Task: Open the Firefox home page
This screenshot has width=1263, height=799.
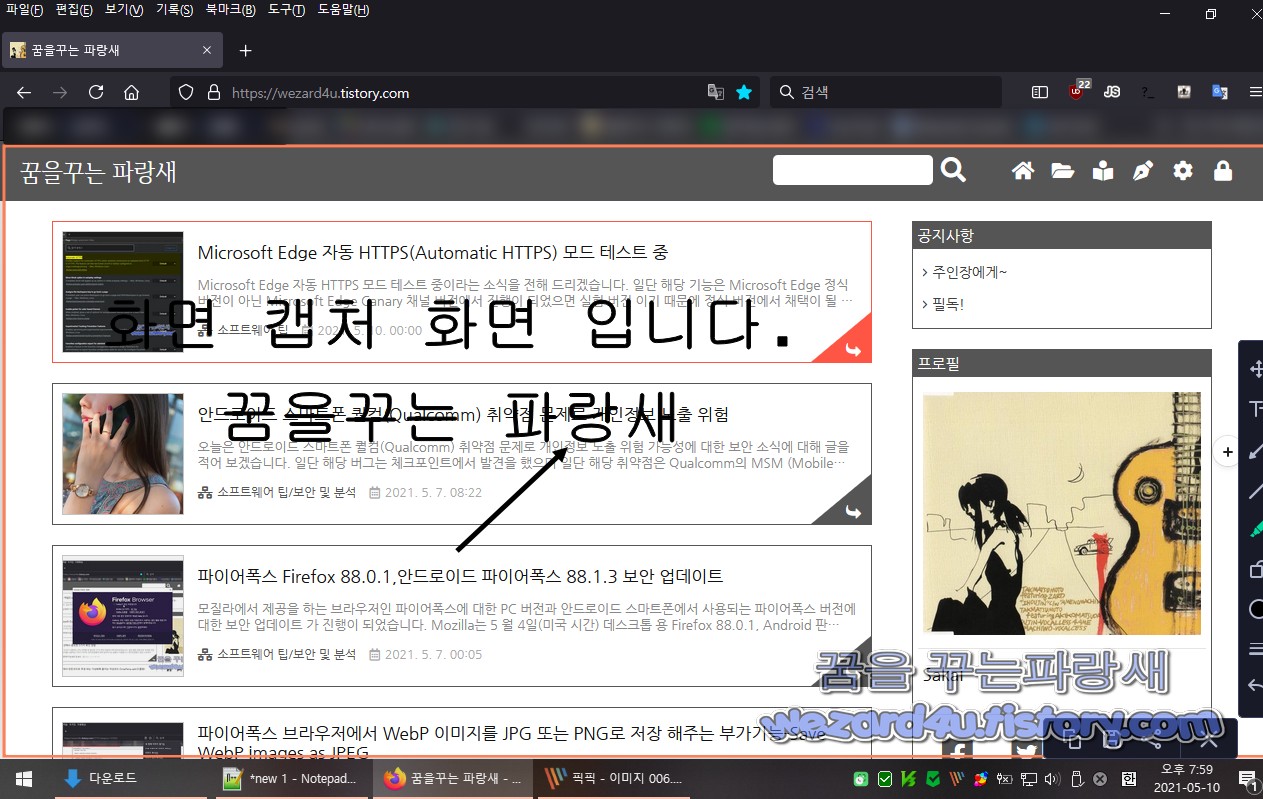Action: [131, 92]
